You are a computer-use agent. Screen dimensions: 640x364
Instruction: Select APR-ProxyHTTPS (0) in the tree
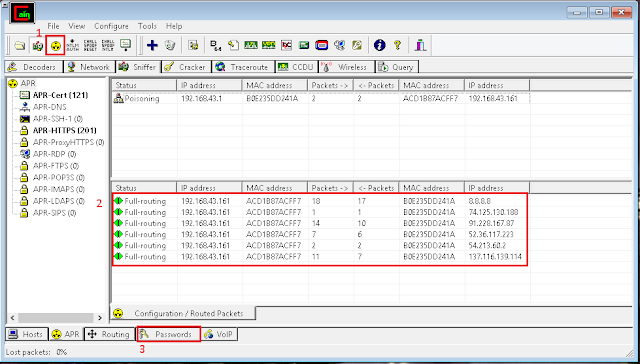click(x=68, y=142)
